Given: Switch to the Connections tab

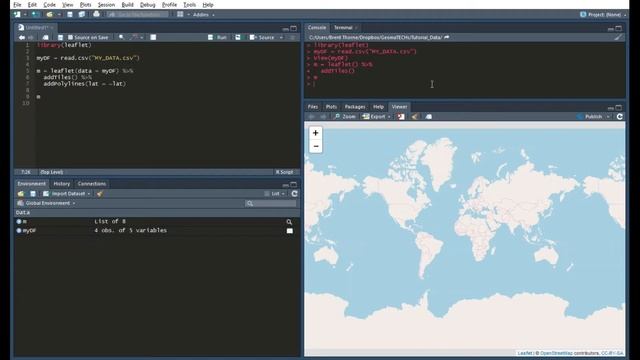Looking at the screenshot, I should (92, 184).
